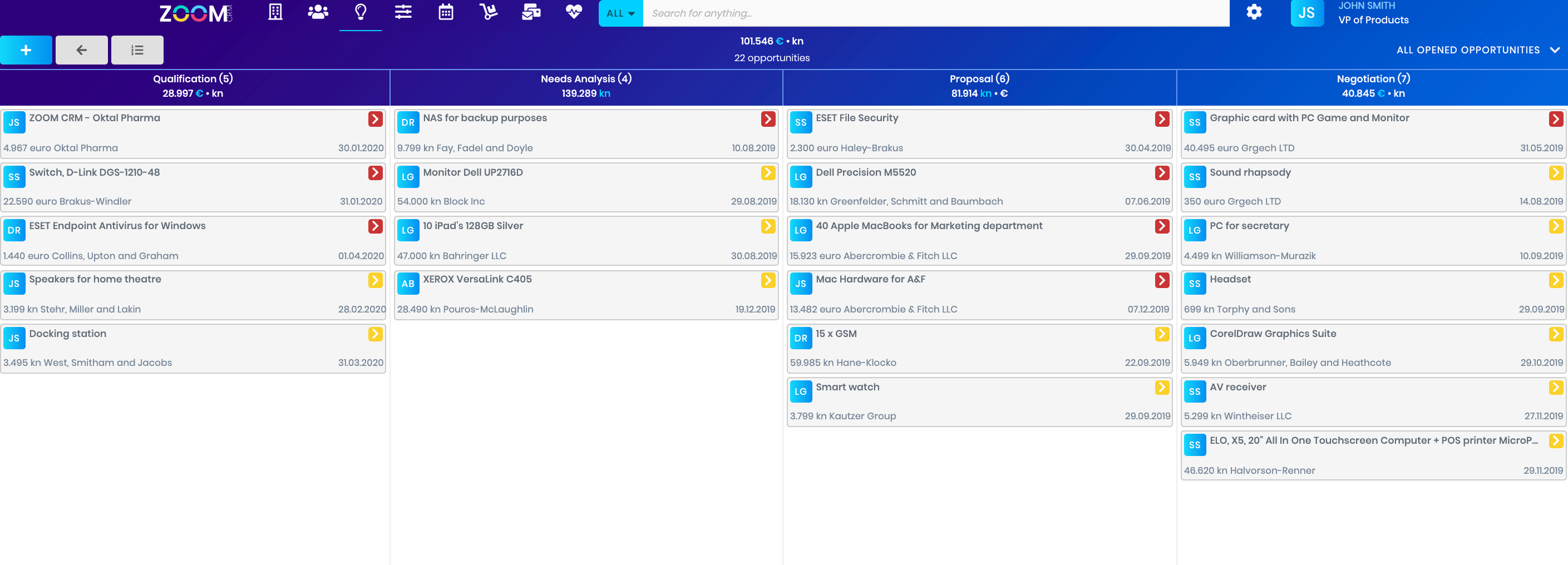Click '46.620 kn Halvorson-Renner' text
1568x565 pixels.
(1249, 470)
